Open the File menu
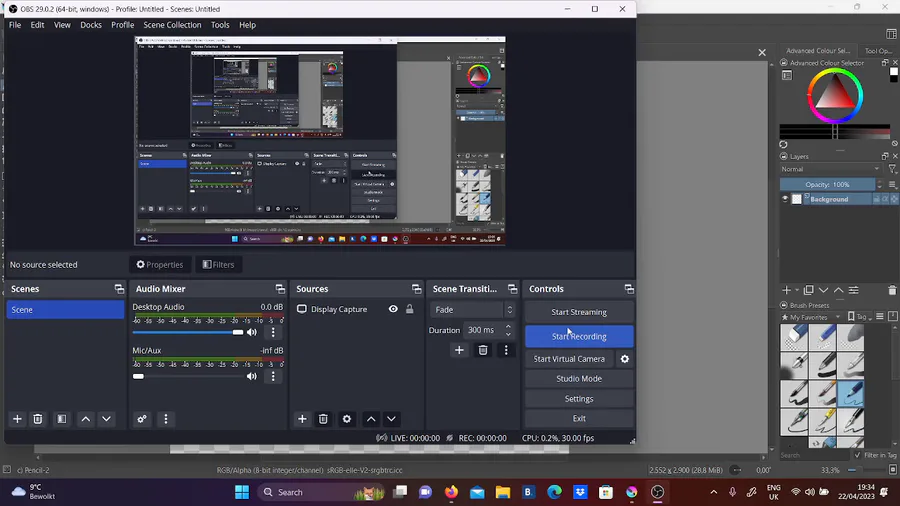This screenshot has height=506, width=900. pos(15,25)
